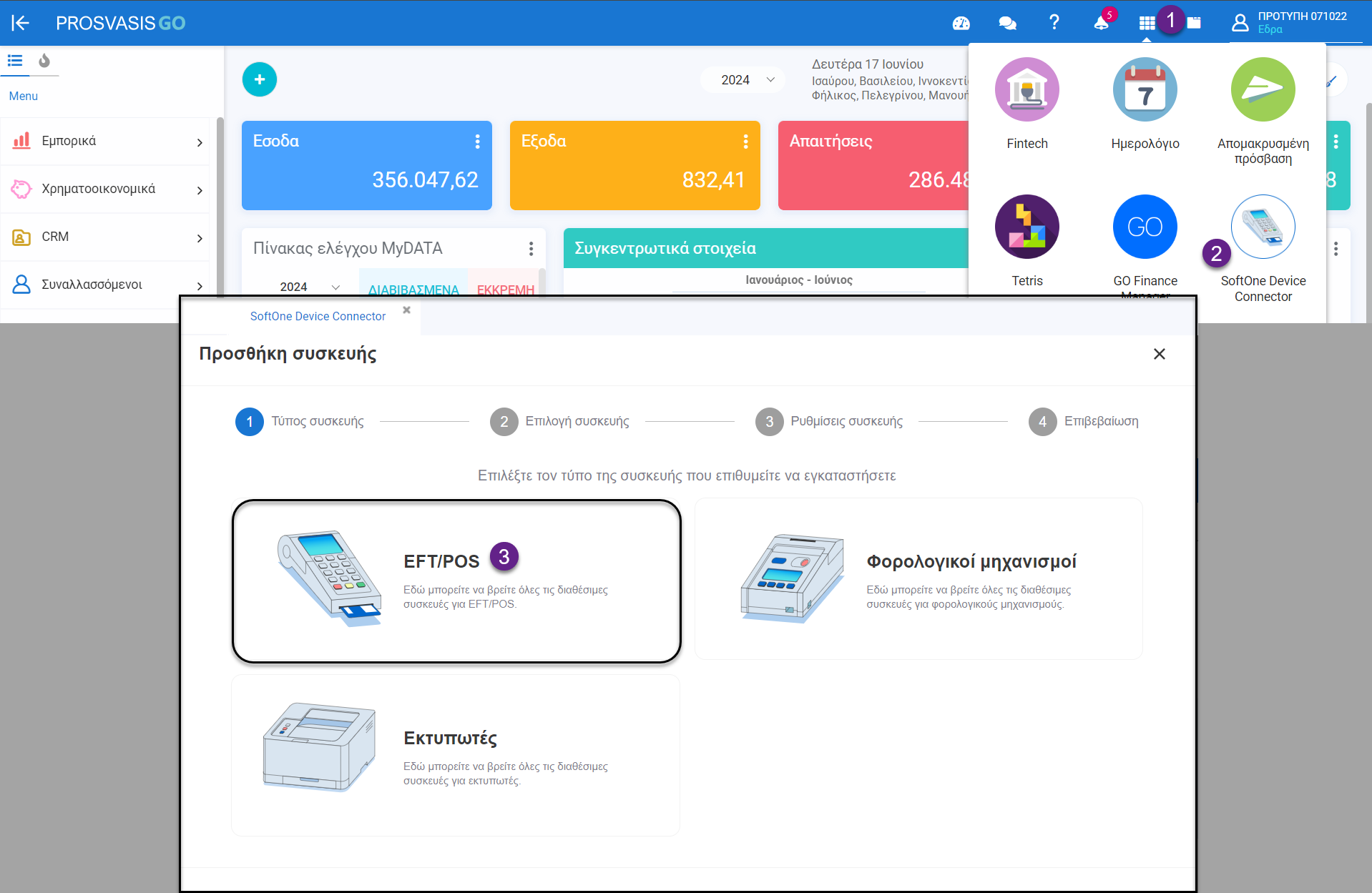Open the 2024 year dropdown in MyDATA panel
The image size is (1372, 893).
point(308,286)
